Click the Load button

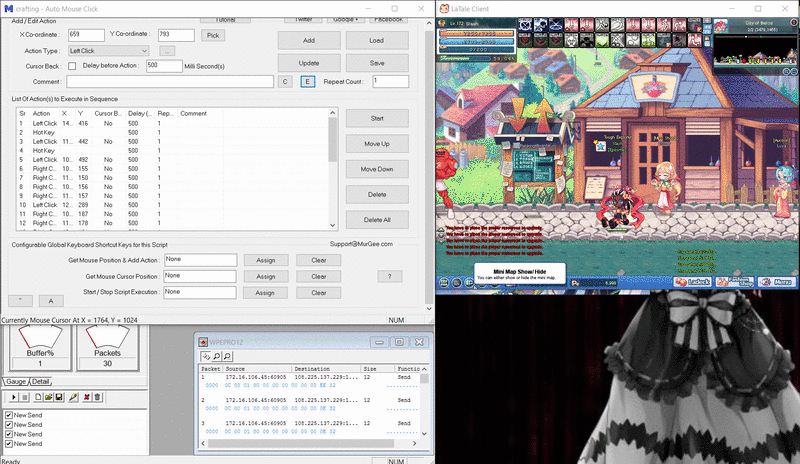(x=377, y=40)
